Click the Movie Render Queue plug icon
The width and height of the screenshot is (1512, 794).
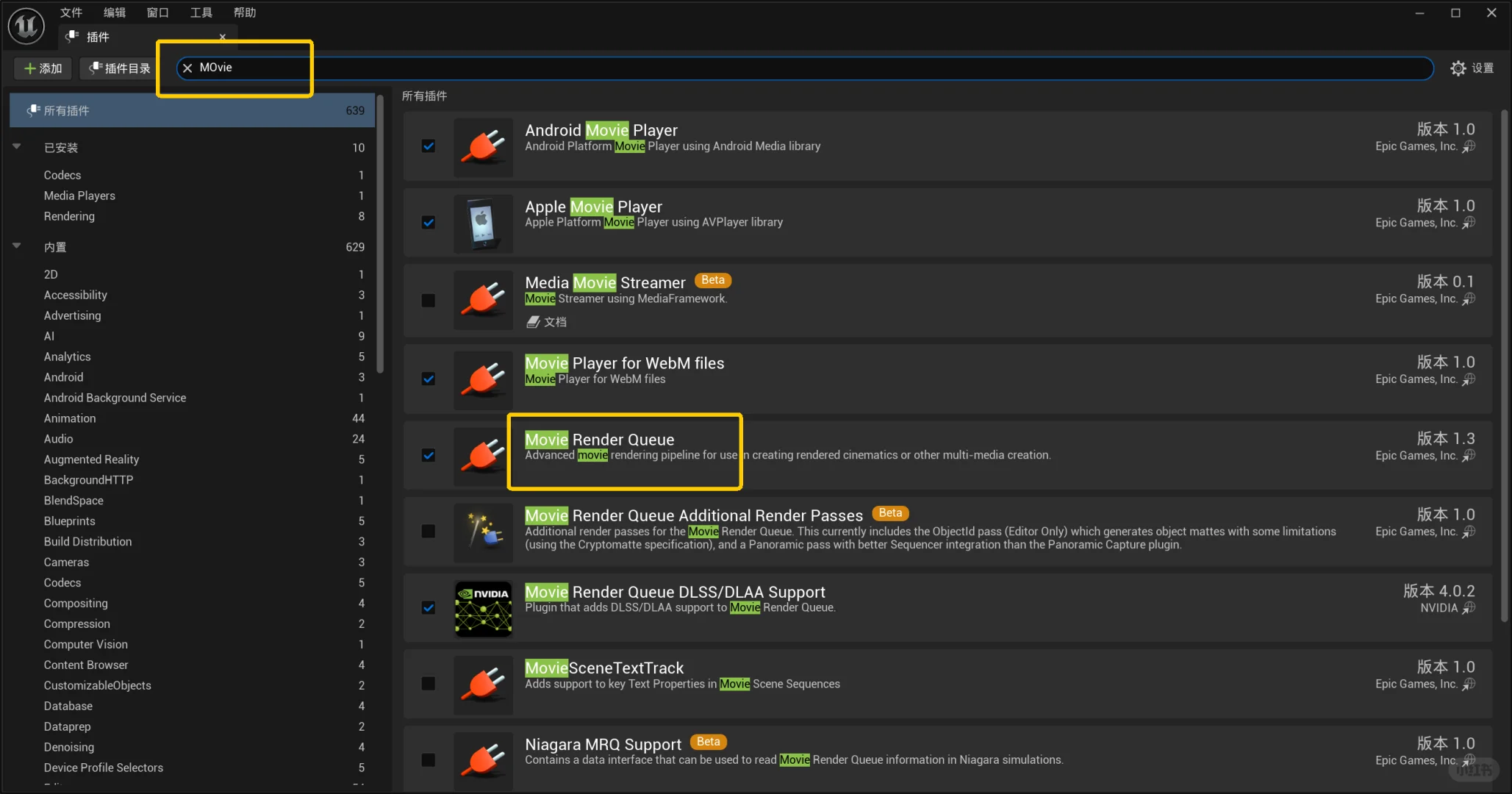coord(483,455)
